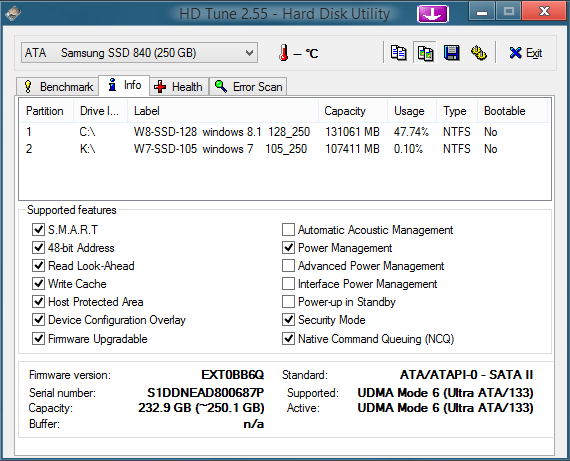Click the Exit button
Screen dimensions: 570x461
[x=526, y=53]
